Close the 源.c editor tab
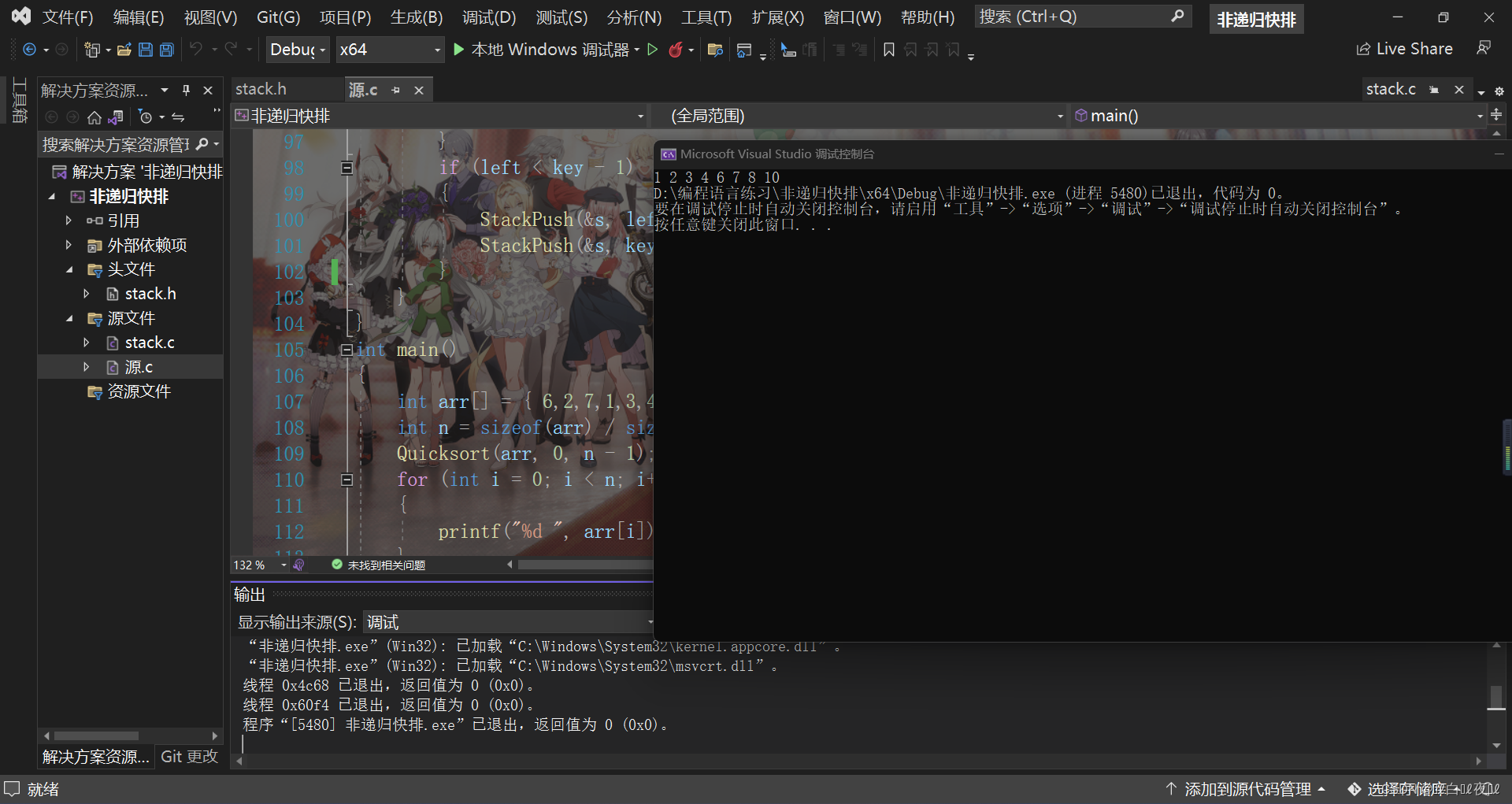This screenshot has width=1512, height=804. coord(419,91)
